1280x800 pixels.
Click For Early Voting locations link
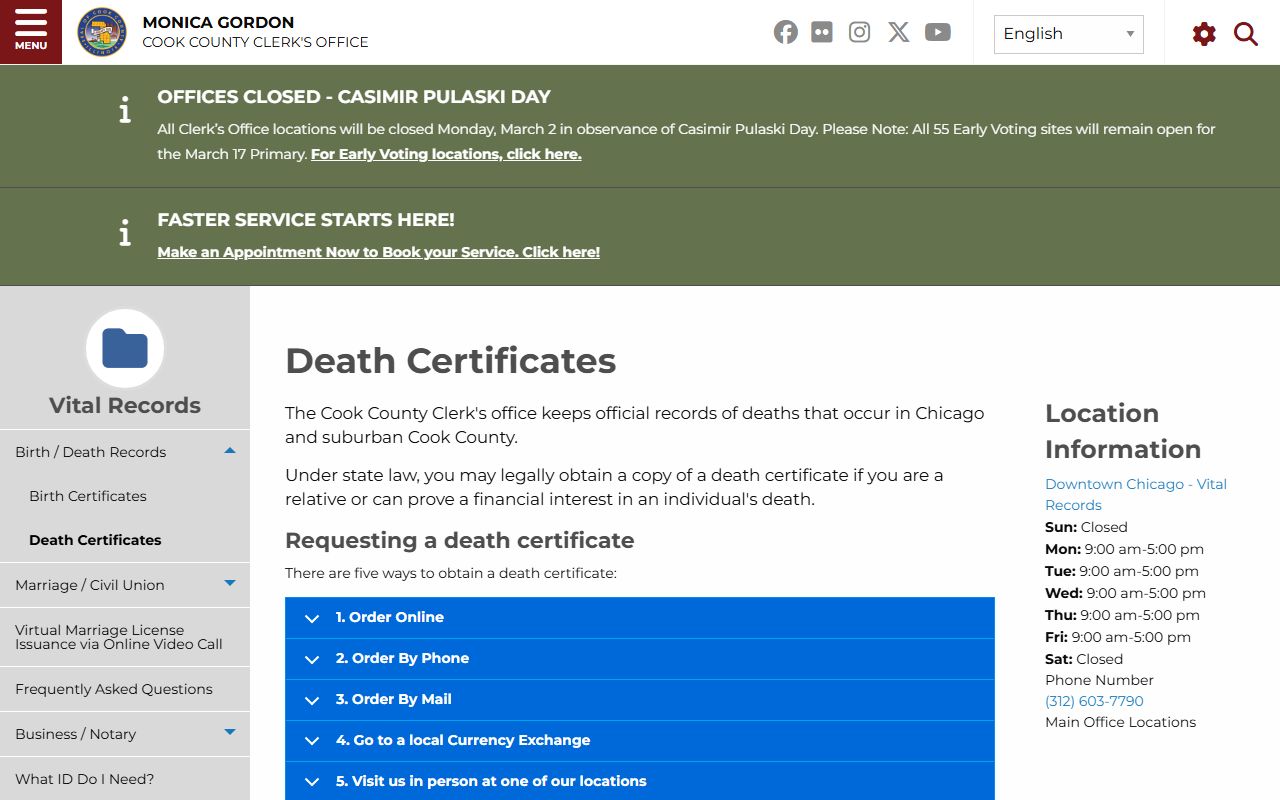pos(446,154)
